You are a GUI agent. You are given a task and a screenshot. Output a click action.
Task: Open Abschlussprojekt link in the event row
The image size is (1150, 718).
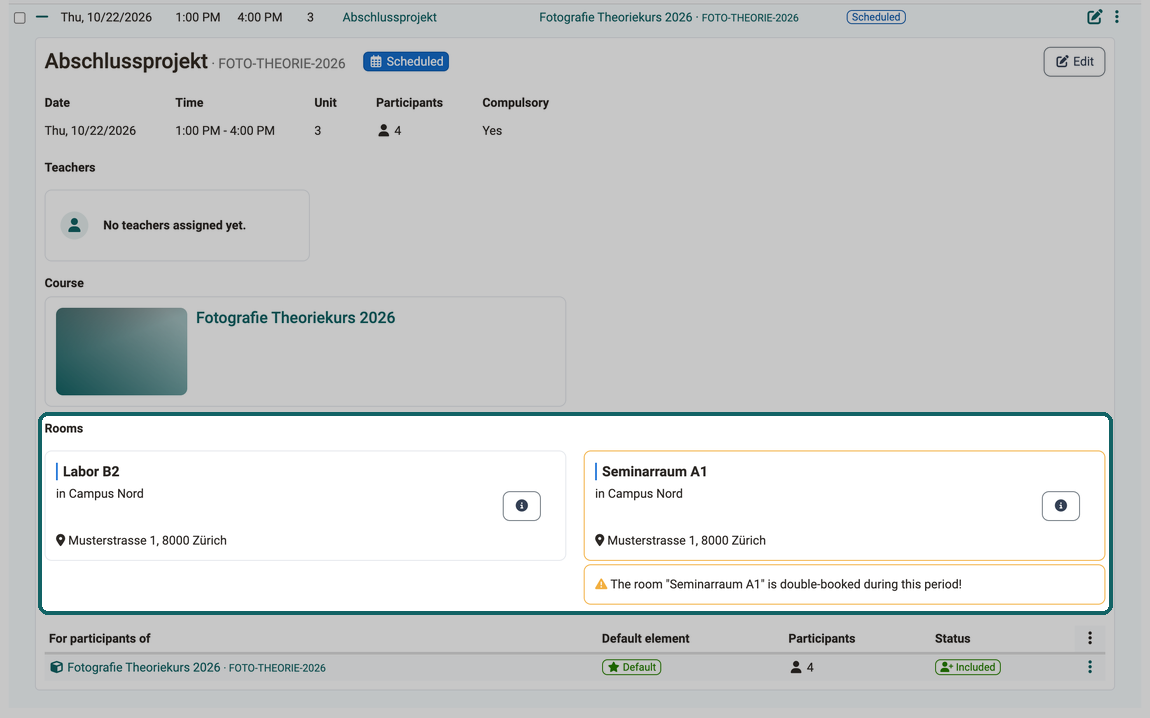tap(389, 17)
